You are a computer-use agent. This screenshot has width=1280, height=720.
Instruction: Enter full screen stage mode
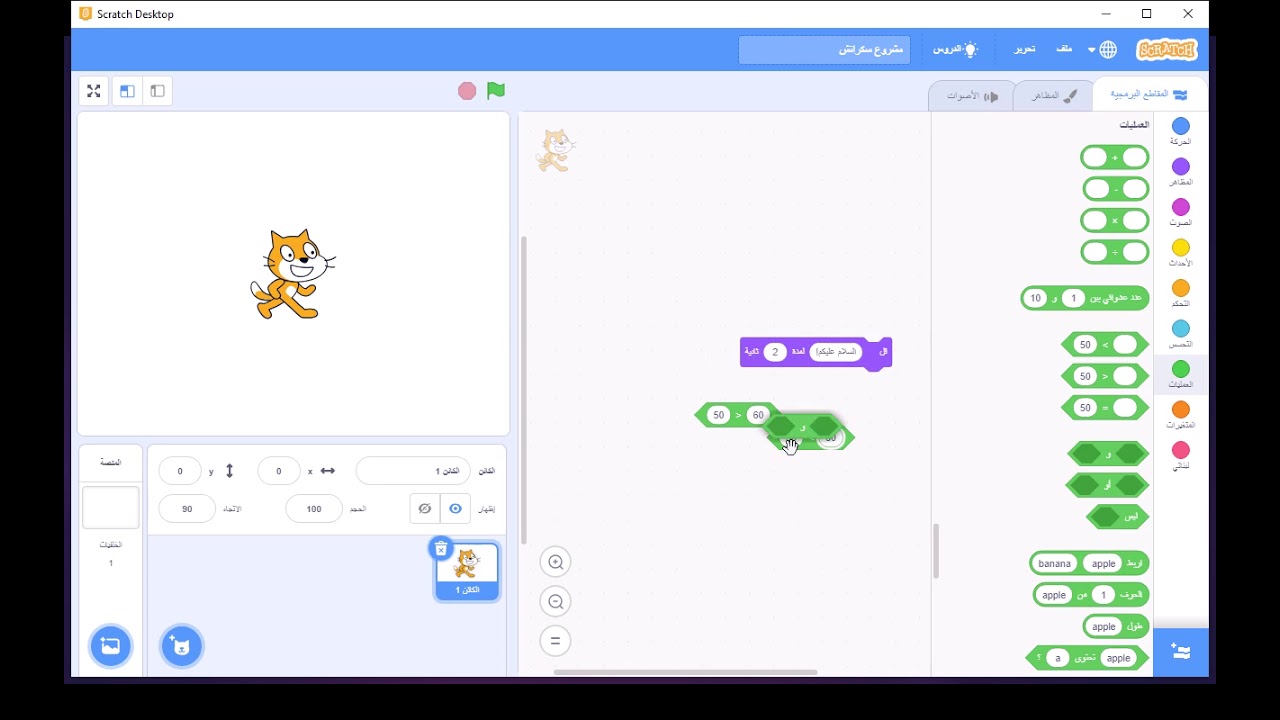pos(94,91)
